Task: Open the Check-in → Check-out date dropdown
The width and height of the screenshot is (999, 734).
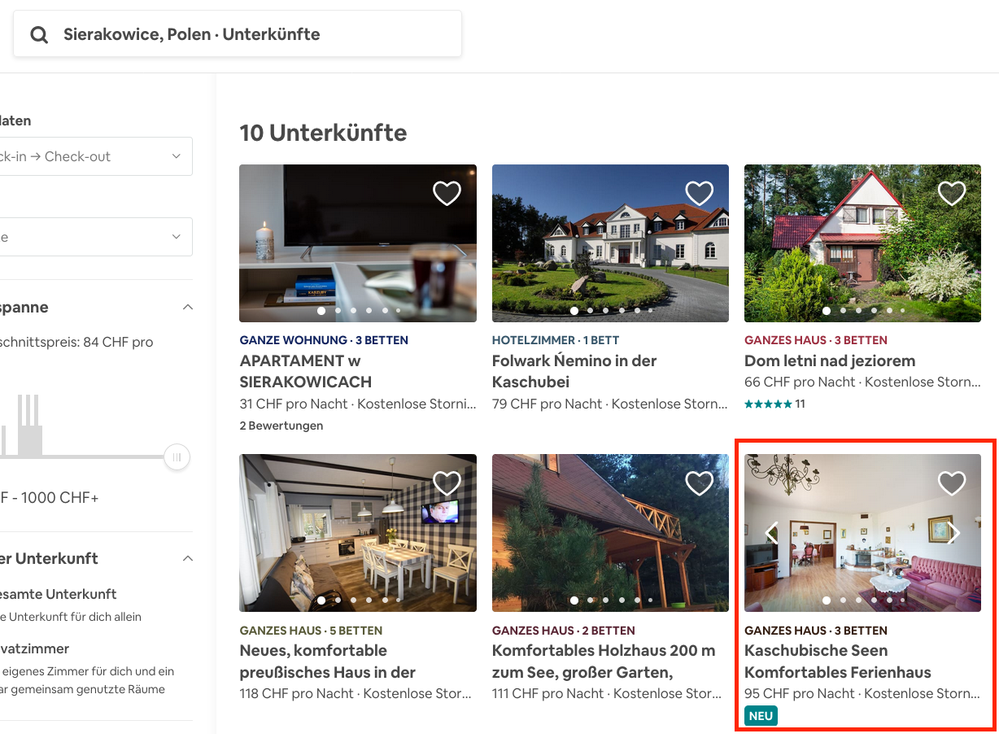Action: click(95, 157)
